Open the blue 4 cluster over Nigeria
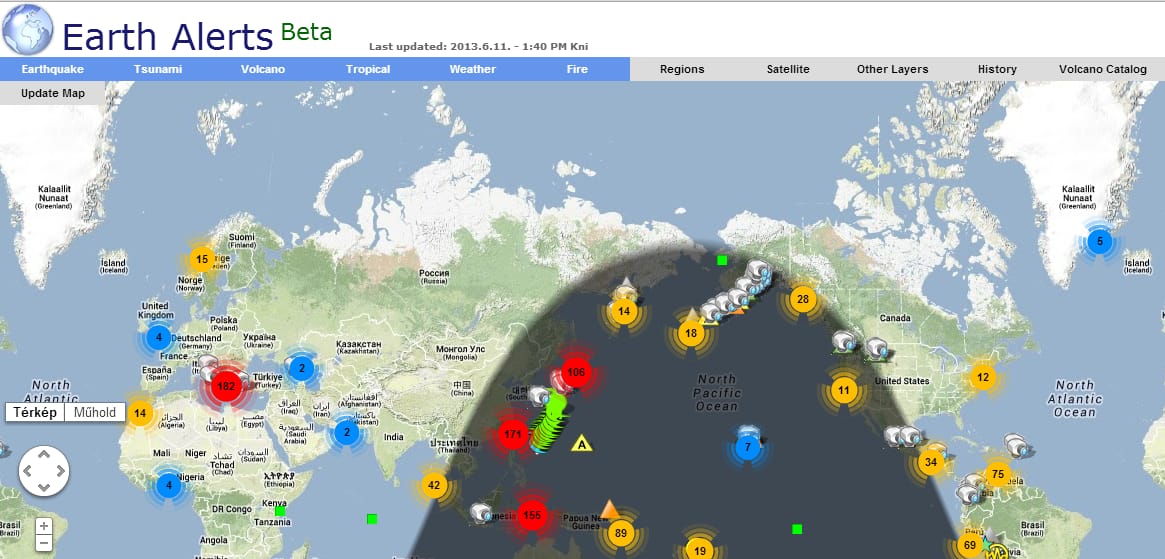This screenshot has width=1165, height=559. click(169, 486)
